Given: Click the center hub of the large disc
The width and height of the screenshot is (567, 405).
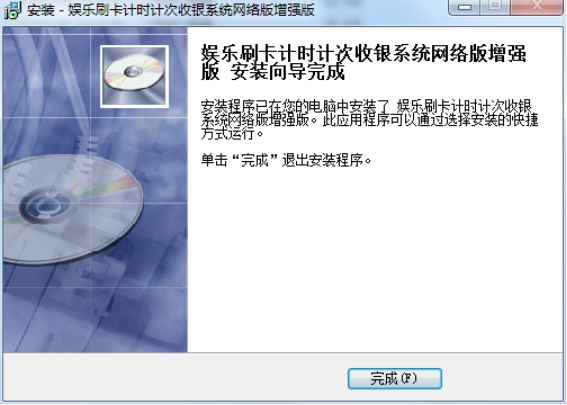Looking at the screenshot, I should pos(47,206).
